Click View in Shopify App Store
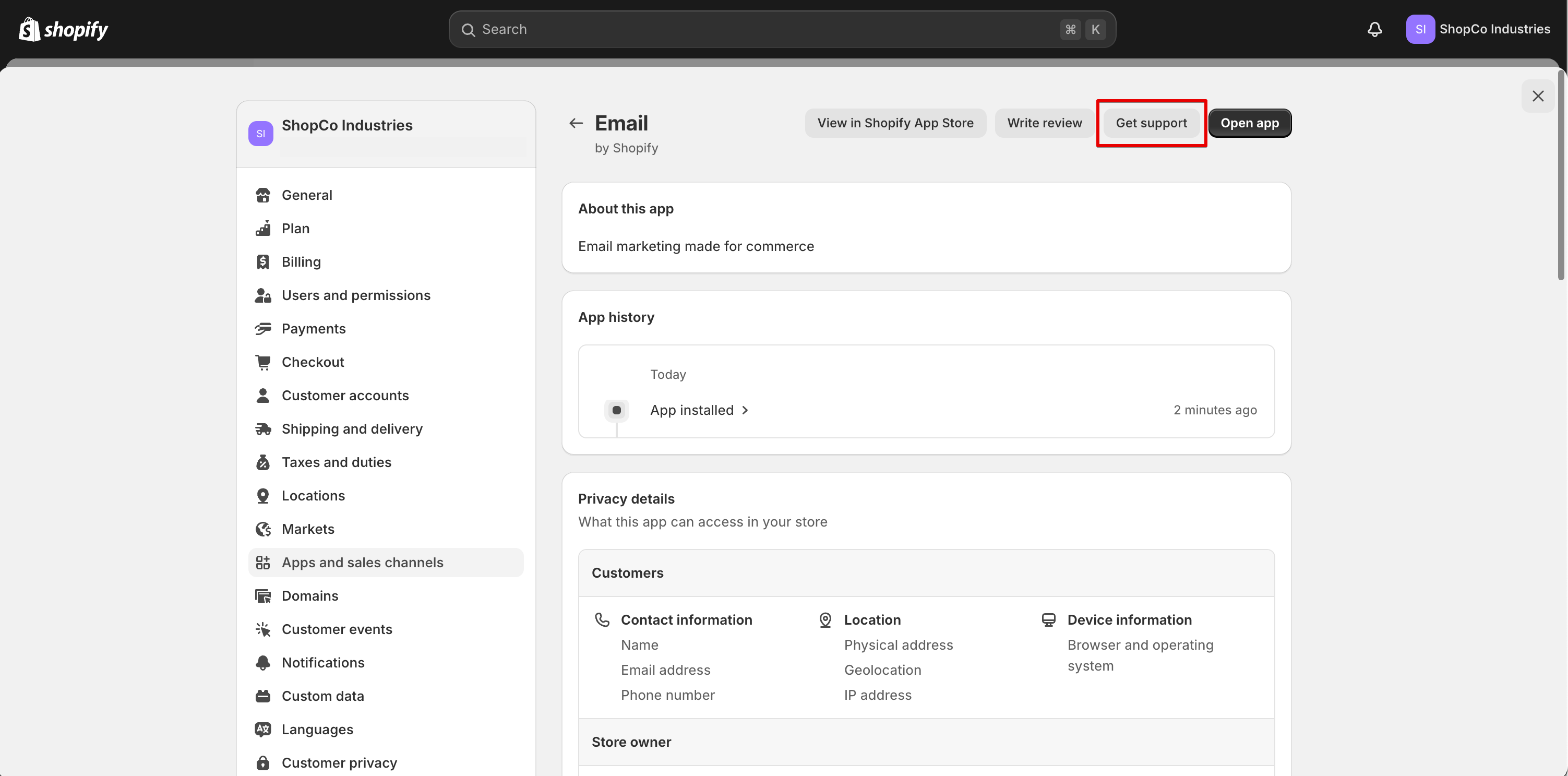 click(x=895, y=123)
